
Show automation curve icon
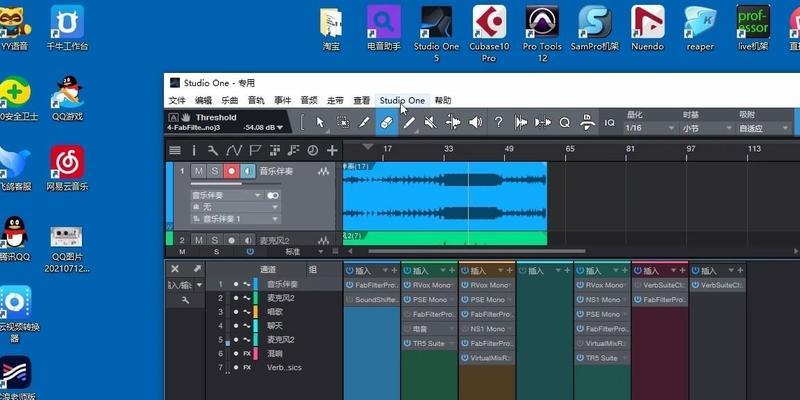tap(234, 150)
